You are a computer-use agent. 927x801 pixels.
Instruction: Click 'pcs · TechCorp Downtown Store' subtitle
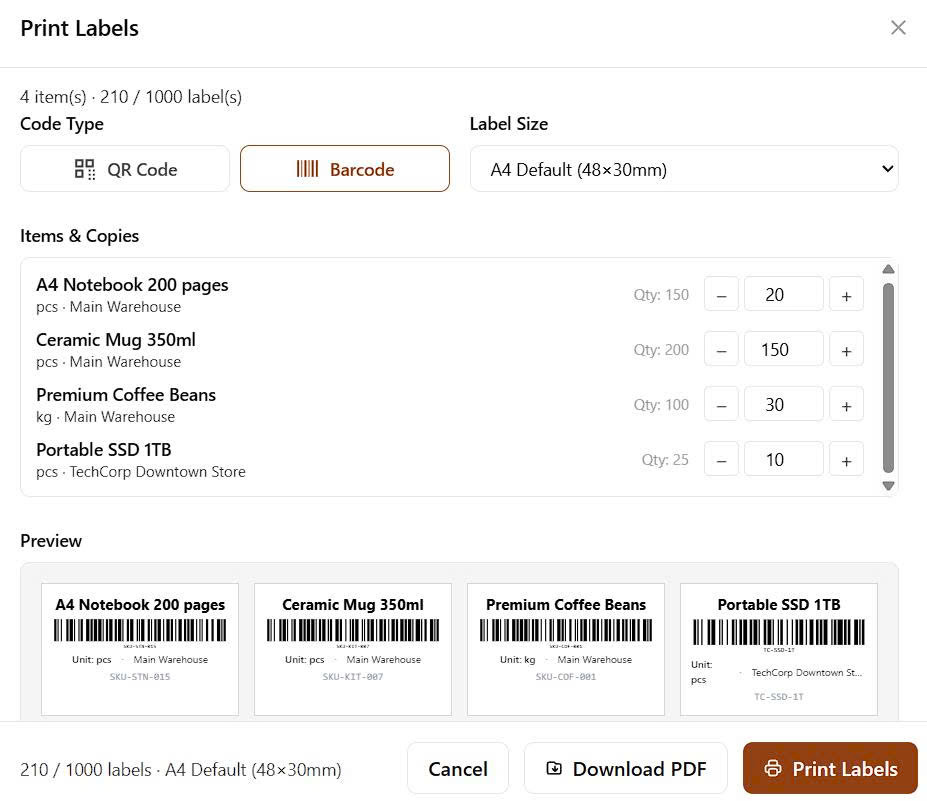pos(141,472)
